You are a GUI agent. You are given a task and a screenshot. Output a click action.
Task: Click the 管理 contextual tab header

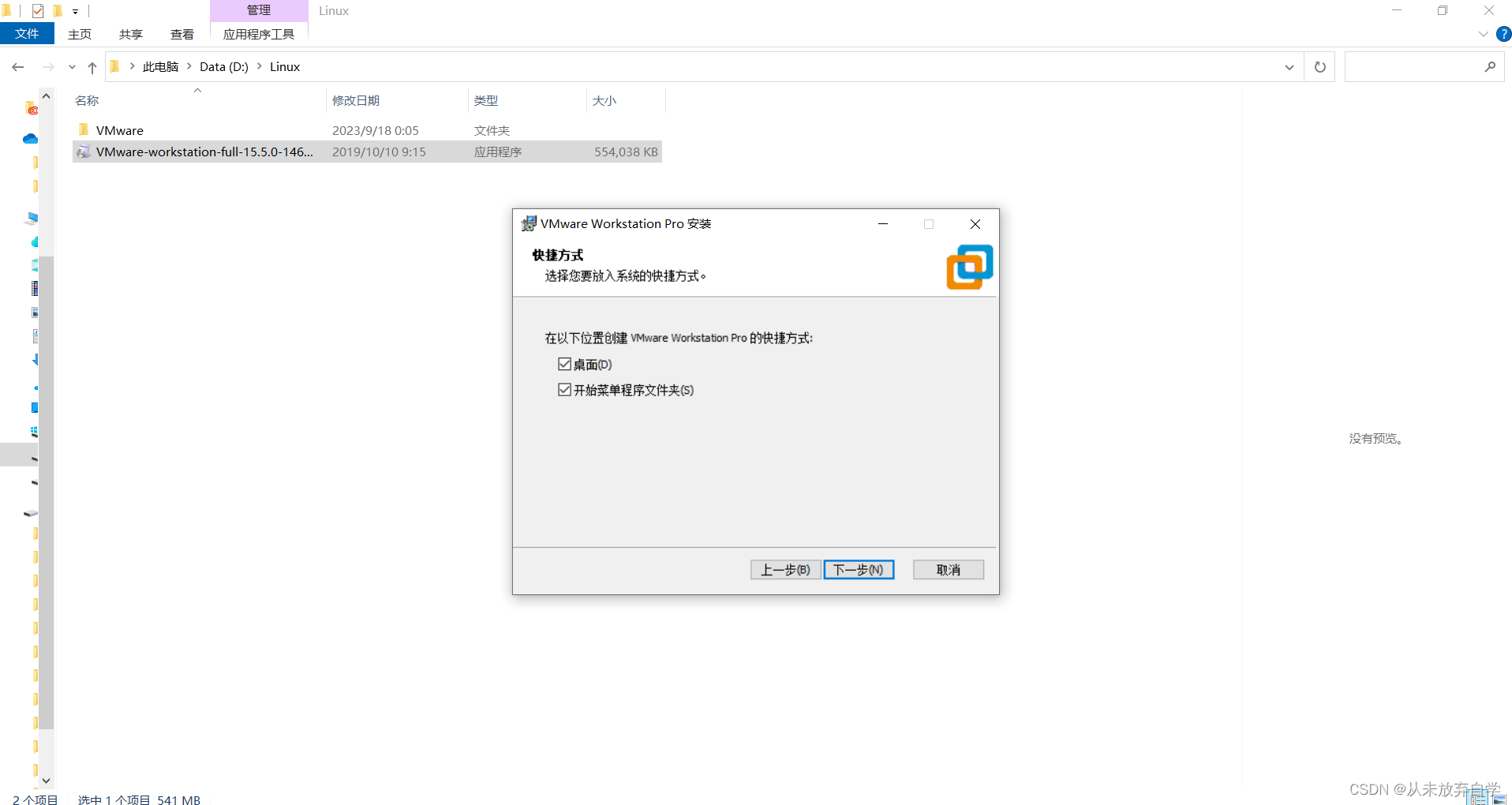[x=259, y=10]
